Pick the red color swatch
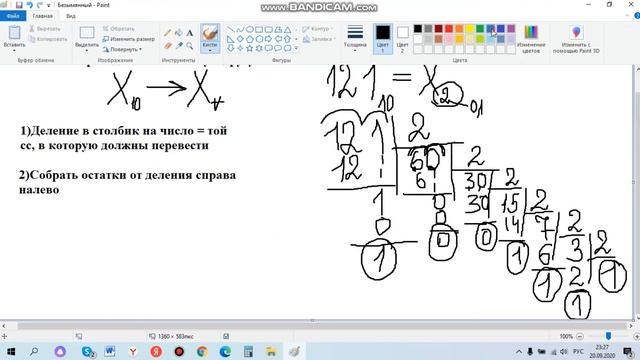The width and height of the screenshot is (640, 360). click(449, 29)
